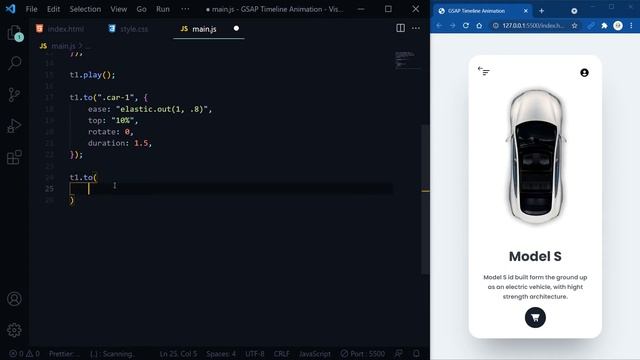Open notifications bell in status bar
Viewport: 640px width, 360px height.
point(416,353)
